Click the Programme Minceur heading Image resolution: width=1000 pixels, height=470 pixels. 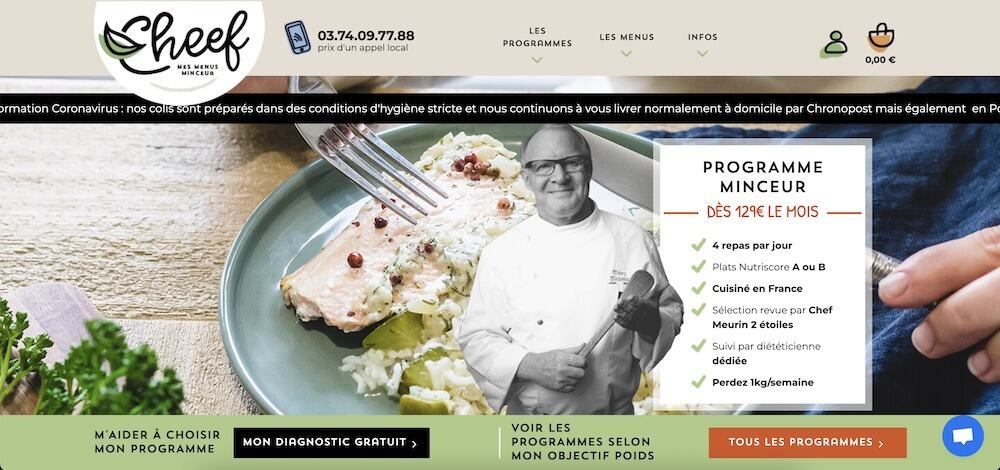pyautogui.click(x=763, y=177)
